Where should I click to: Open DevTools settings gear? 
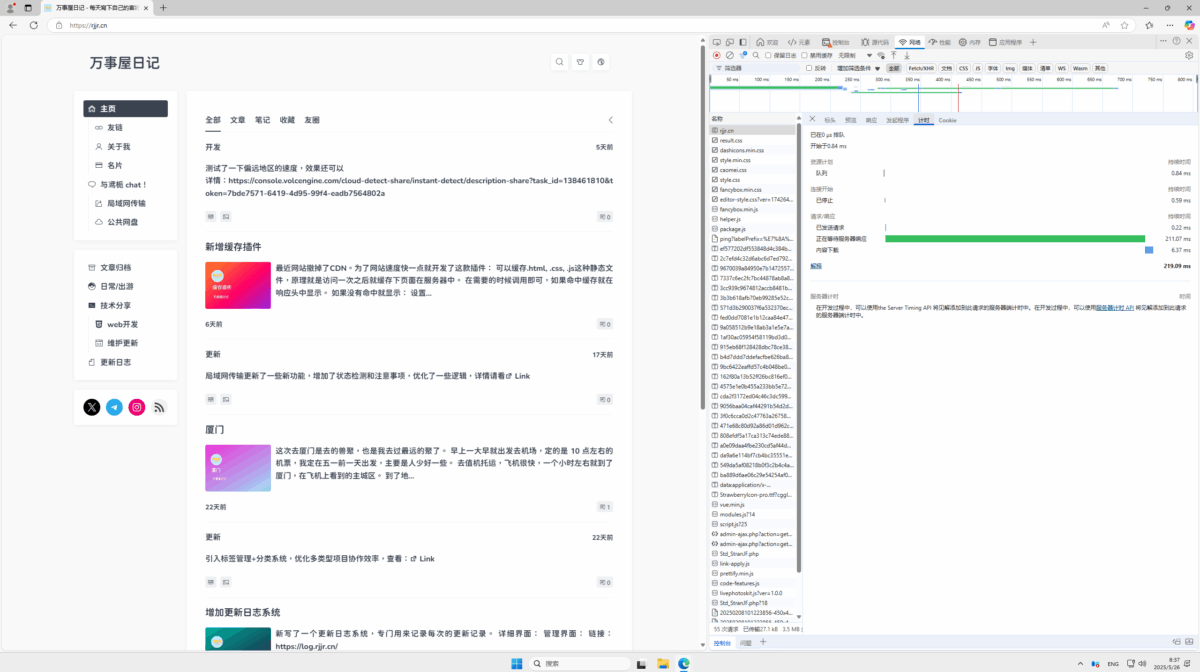[1189, 55]
